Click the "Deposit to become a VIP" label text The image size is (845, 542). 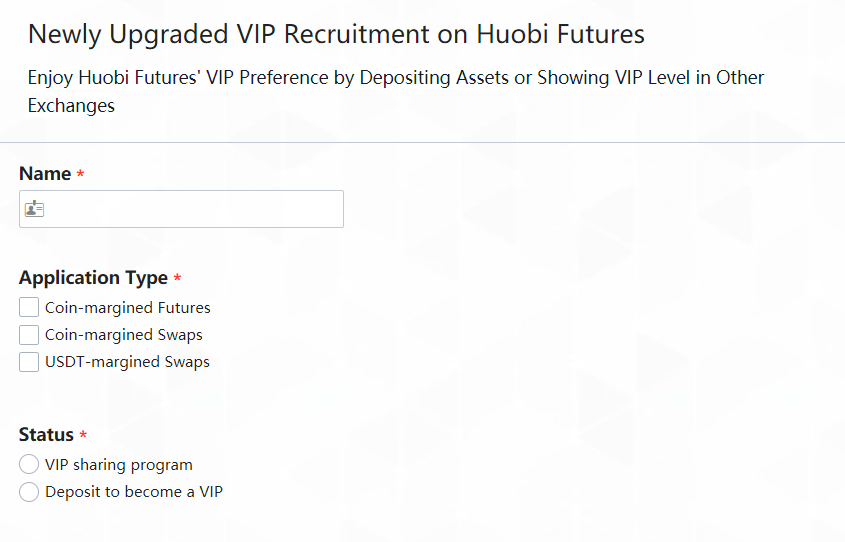pos(133,492)
